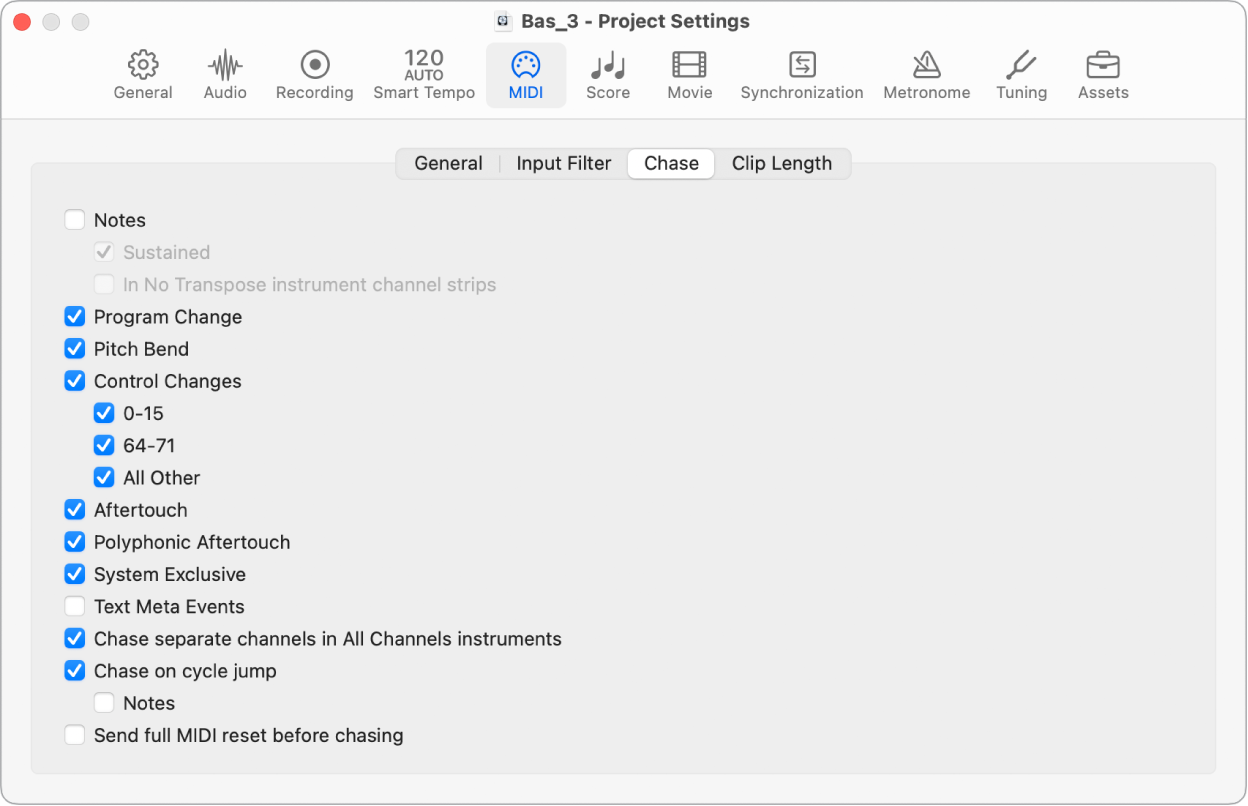
Task: Disable the Program Change checkbox
Action: (x=74, y=316)
